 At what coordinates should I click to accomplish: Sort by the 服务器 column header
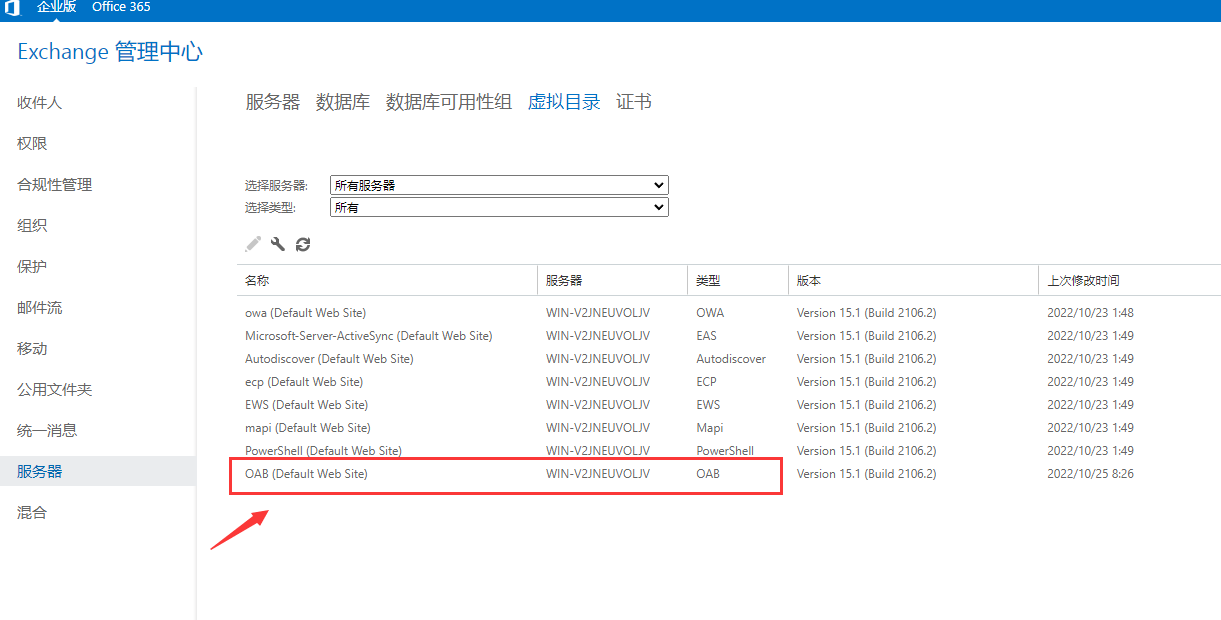[612, 281]
